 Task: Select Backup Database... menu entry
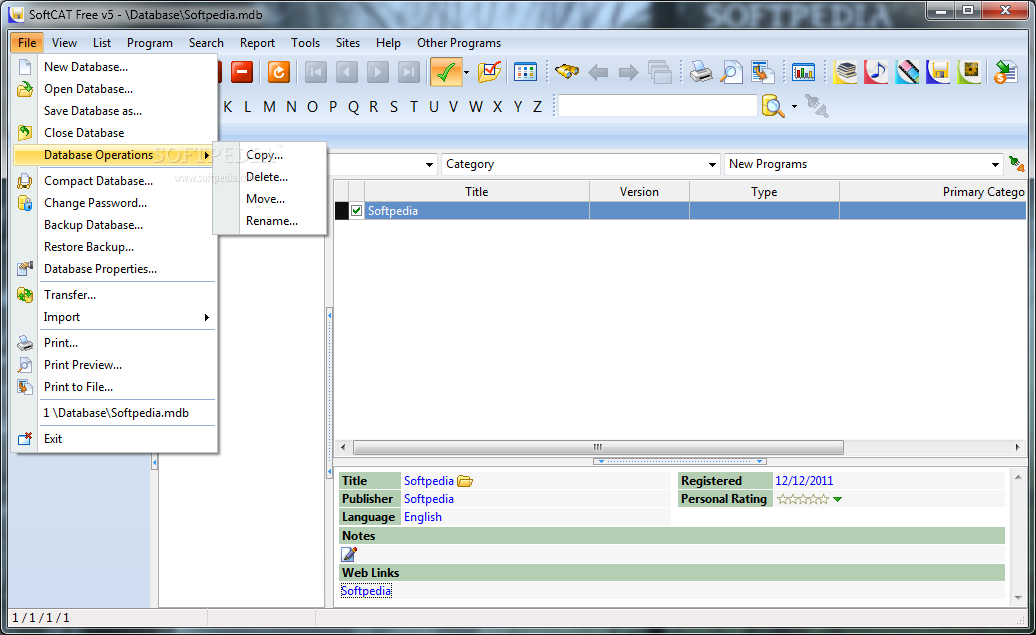pos(115,225)
